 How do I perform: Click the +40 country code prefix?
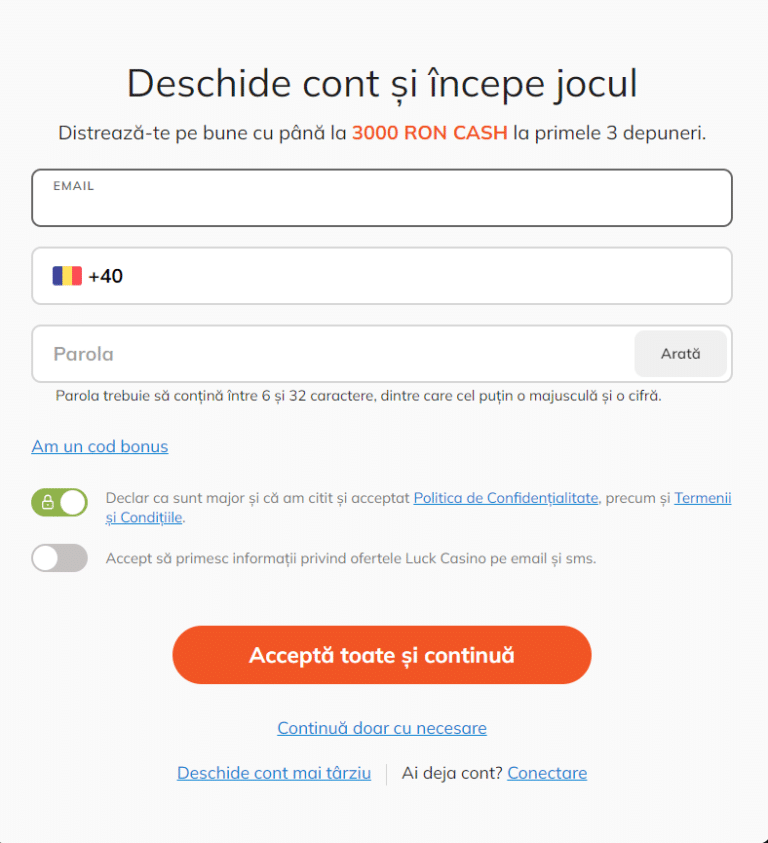pos(106,276)
